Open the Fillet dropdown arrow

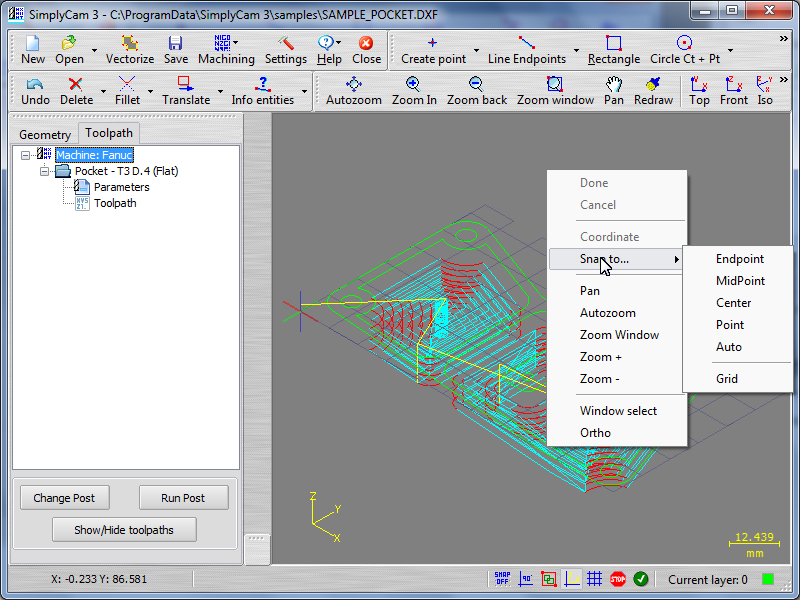click(151, 91)
